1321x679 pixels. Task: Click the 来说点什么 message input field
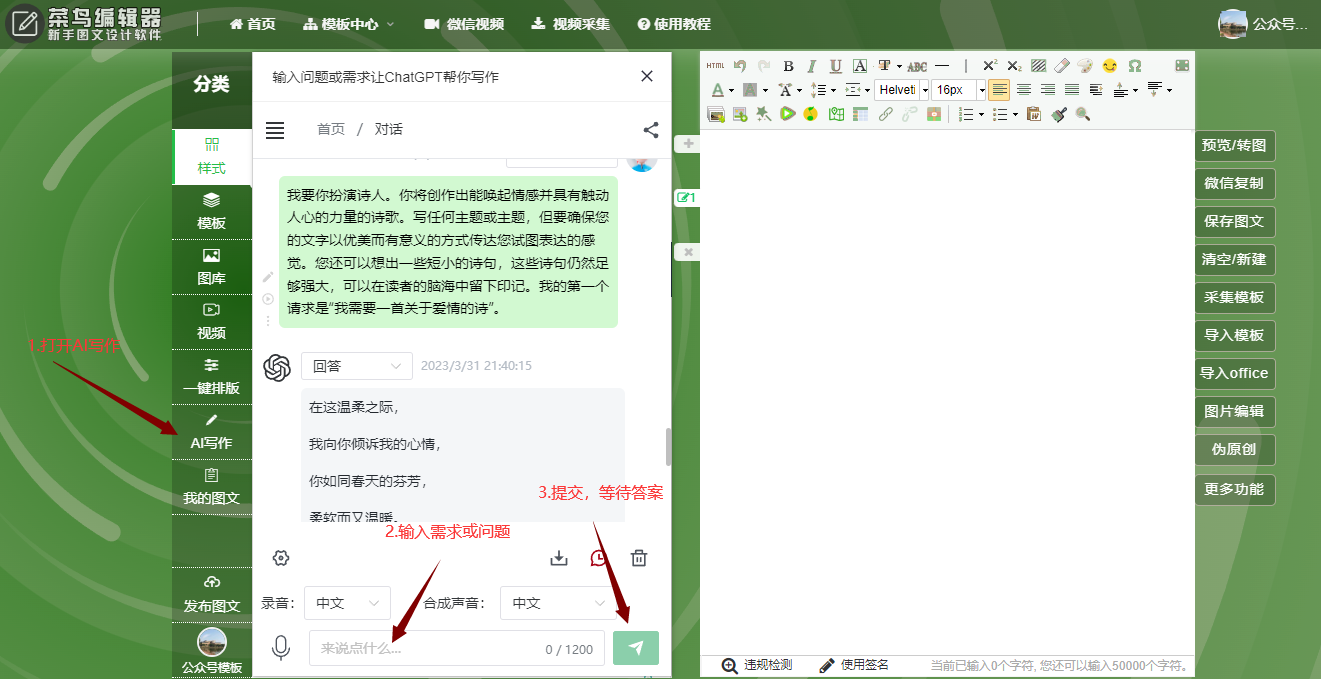(457, 648)
